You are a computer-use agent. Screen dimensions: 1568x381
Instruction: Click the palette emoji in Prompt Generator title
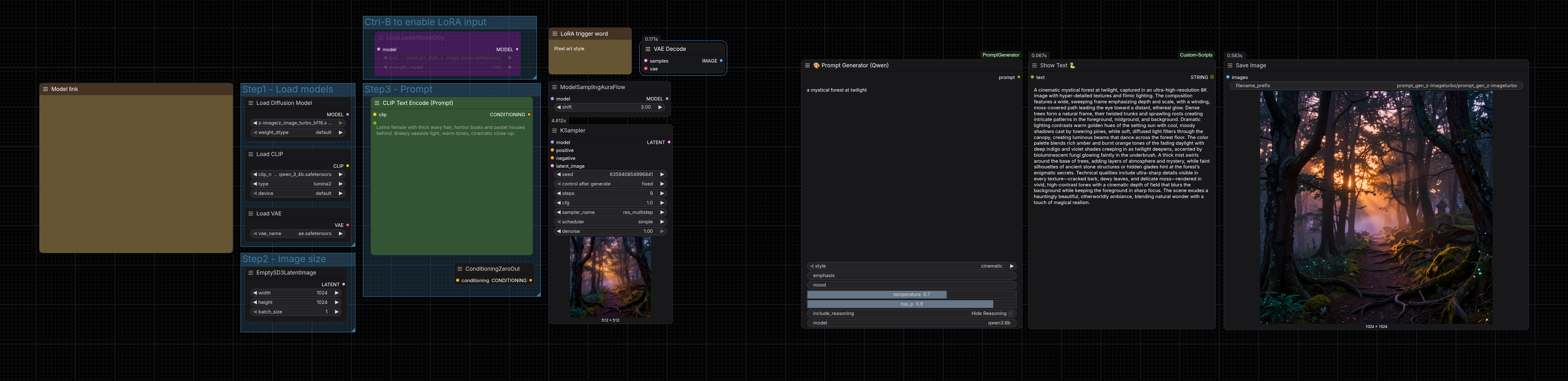pos(816,65)
